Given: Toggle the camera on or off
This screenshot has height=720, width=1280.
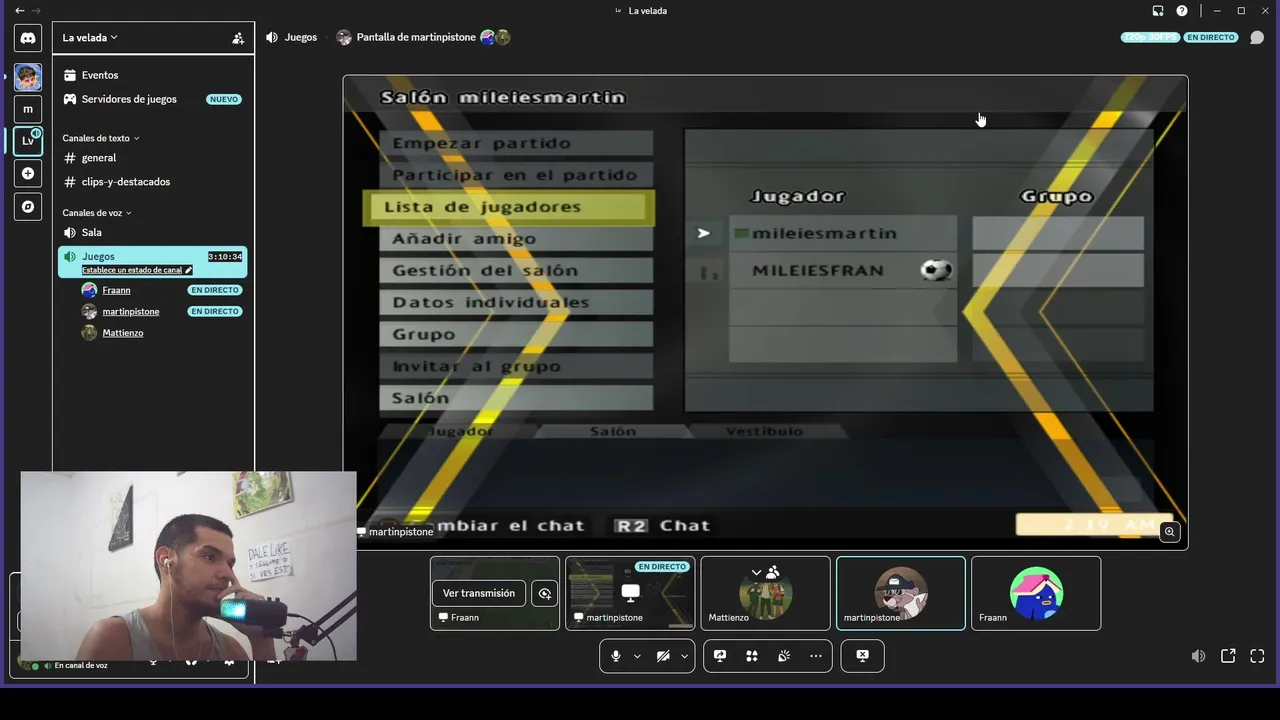Looking at the screenshot, I should pos(663,656).
